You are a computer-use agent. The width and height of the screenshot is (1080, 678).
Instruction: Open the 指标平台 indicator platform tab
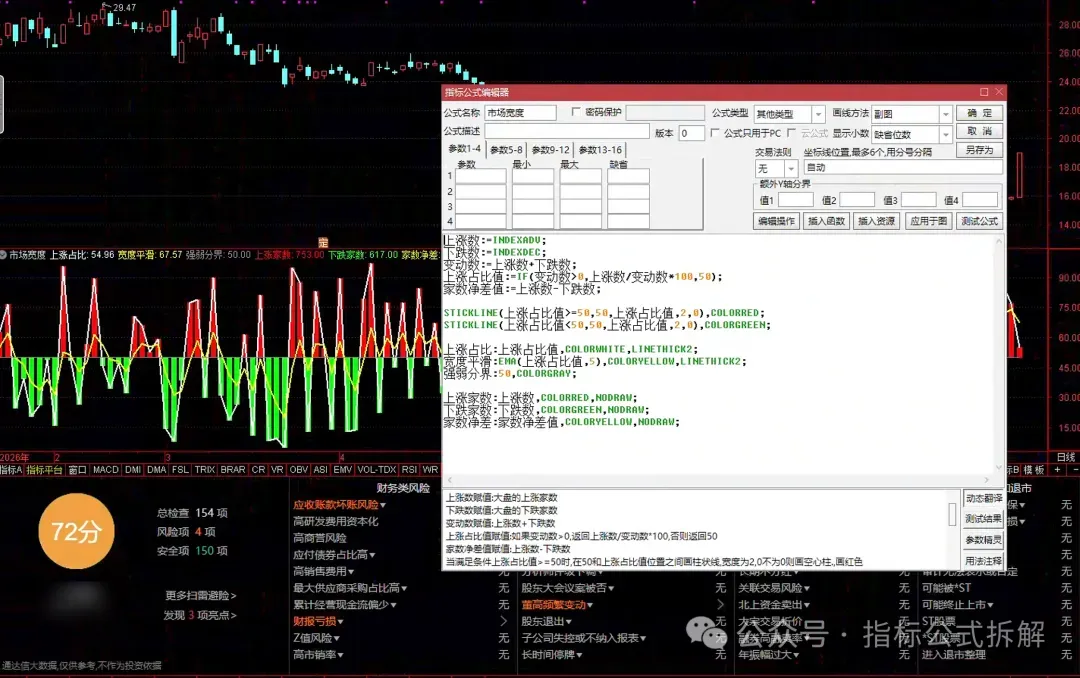click(45, 469)
